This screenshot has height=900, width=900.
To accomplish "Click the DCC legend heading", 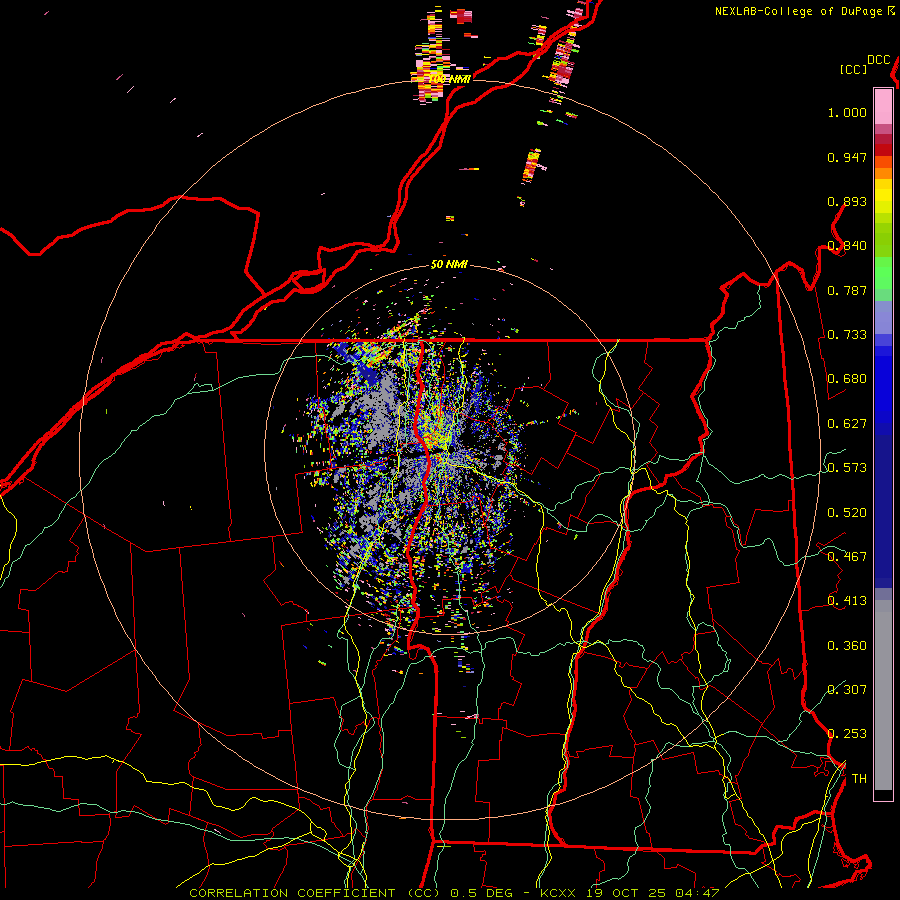I will [x=878, y=60].
